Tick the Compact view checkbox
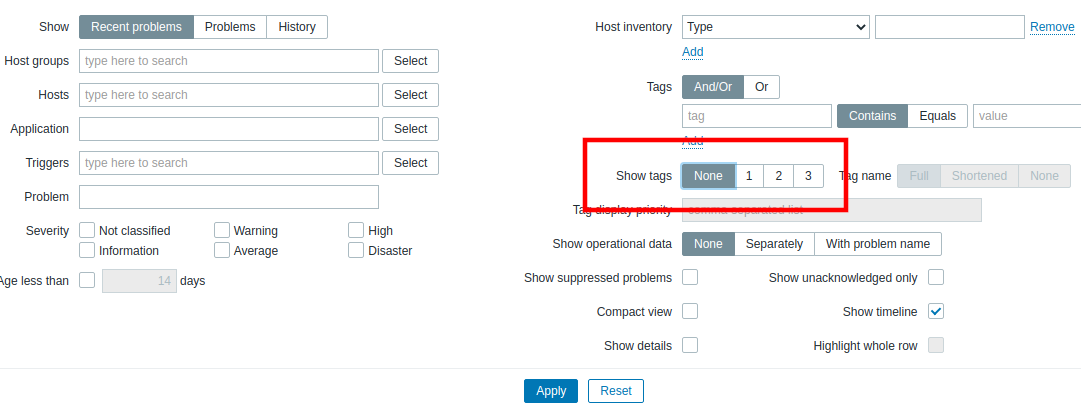The image size is (1081, 412). (690, 312)
